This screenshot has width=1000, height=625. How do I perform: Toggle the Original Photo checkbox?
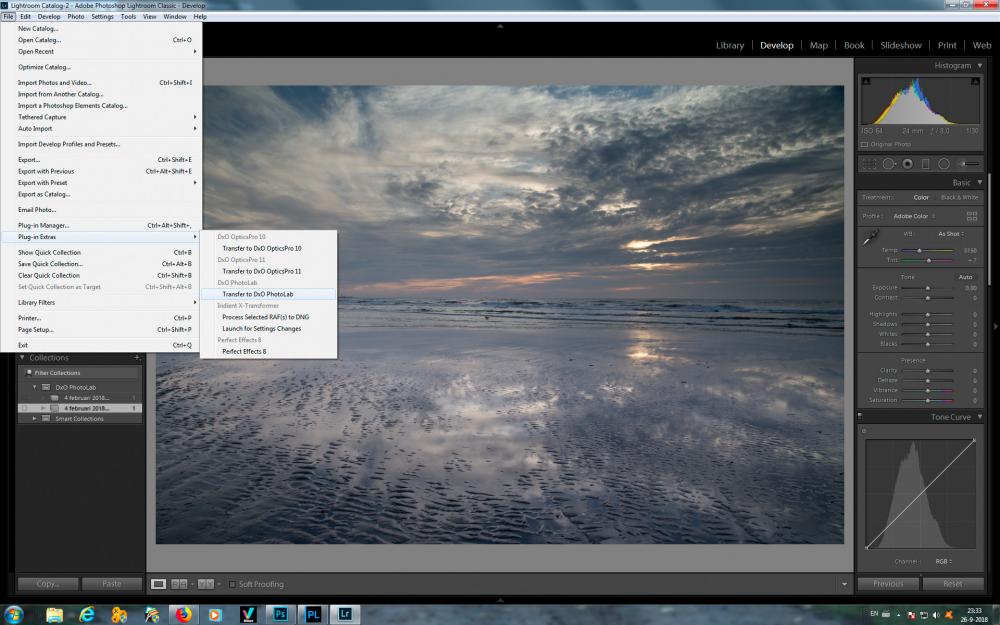[x=865, y=145]
